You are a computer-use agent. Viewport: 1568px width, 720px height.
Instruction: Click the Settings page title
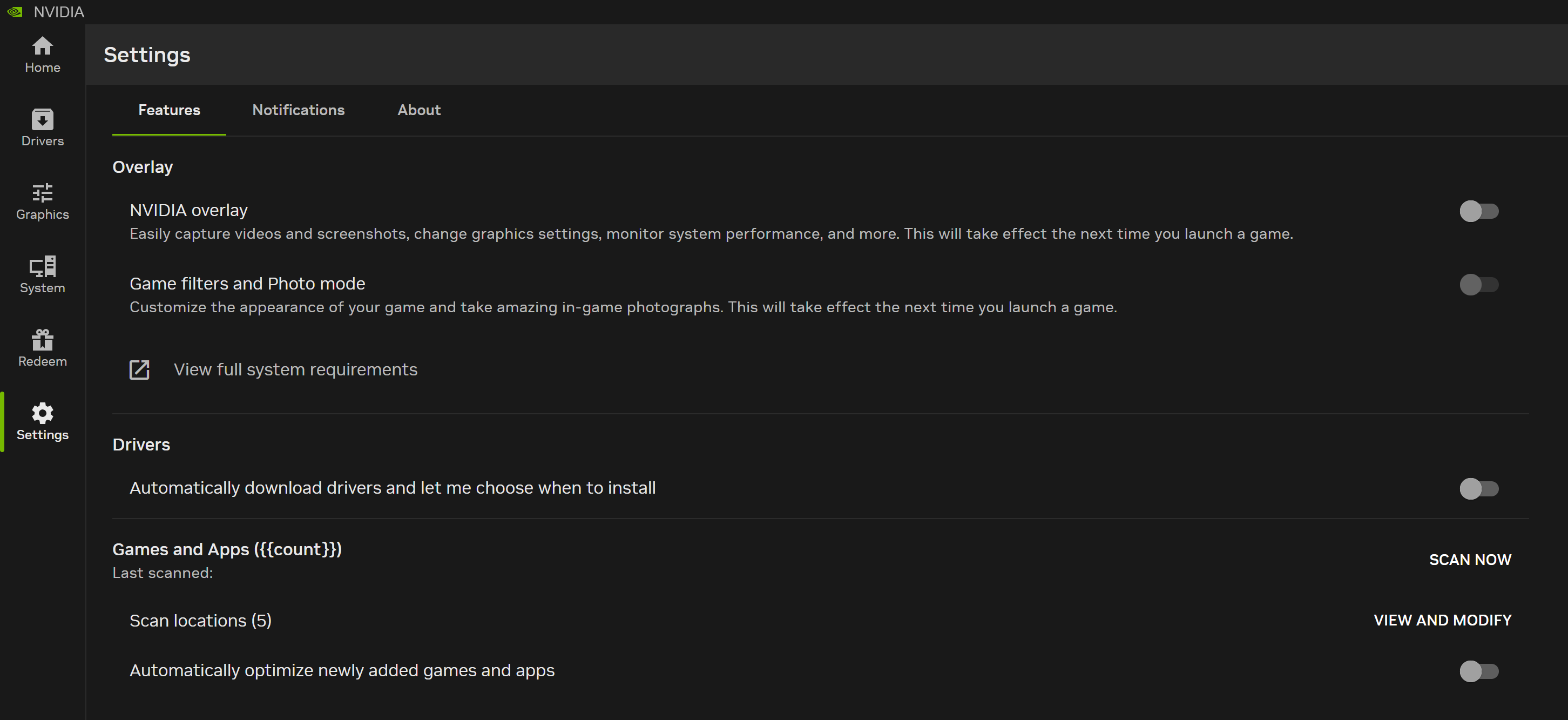point(147,55)
